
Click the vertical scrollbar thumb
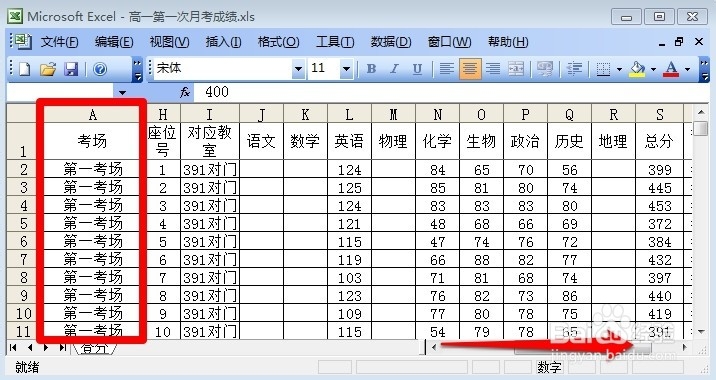701,128
